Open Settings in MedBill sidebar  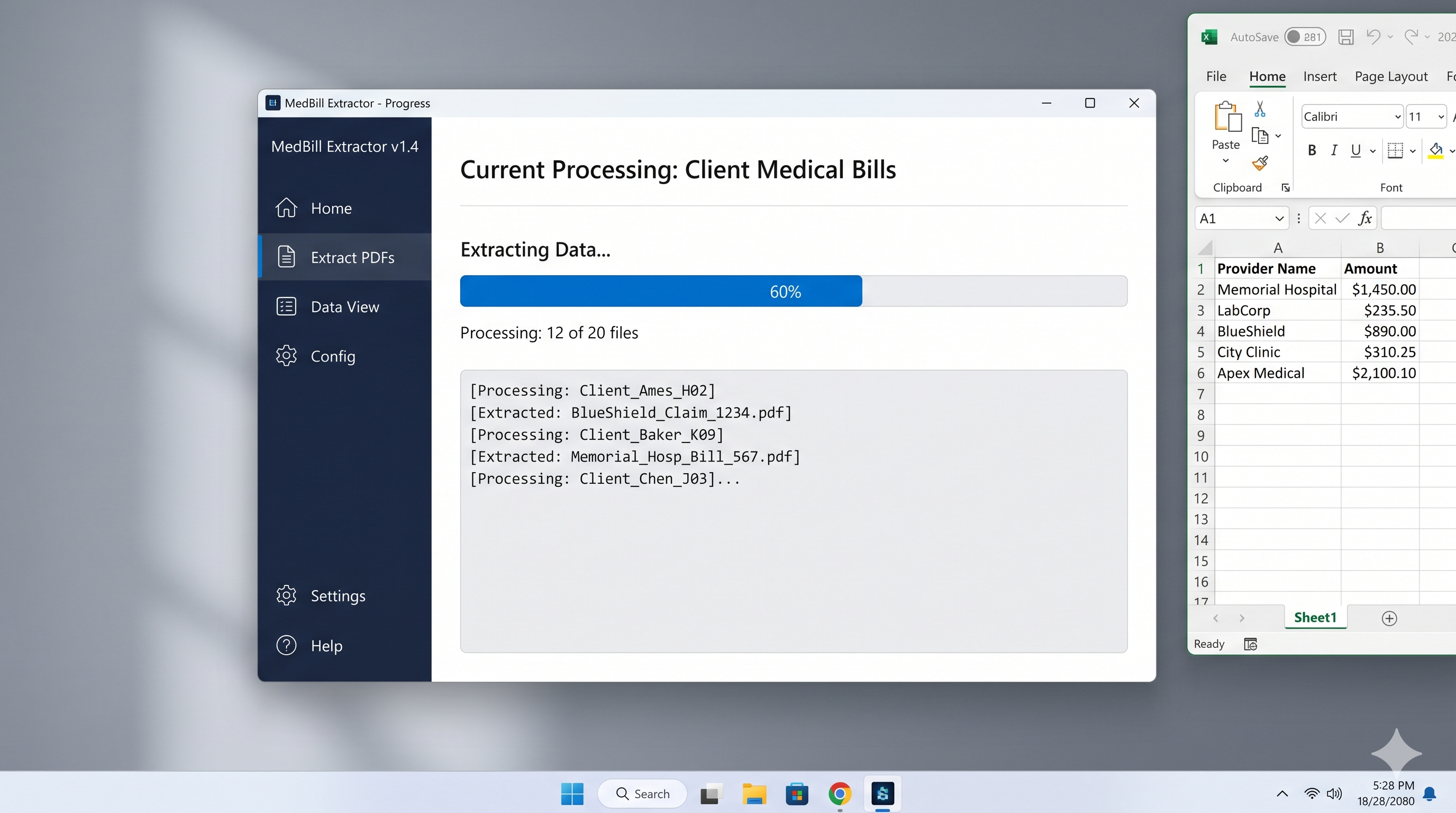tap(345, 595)
